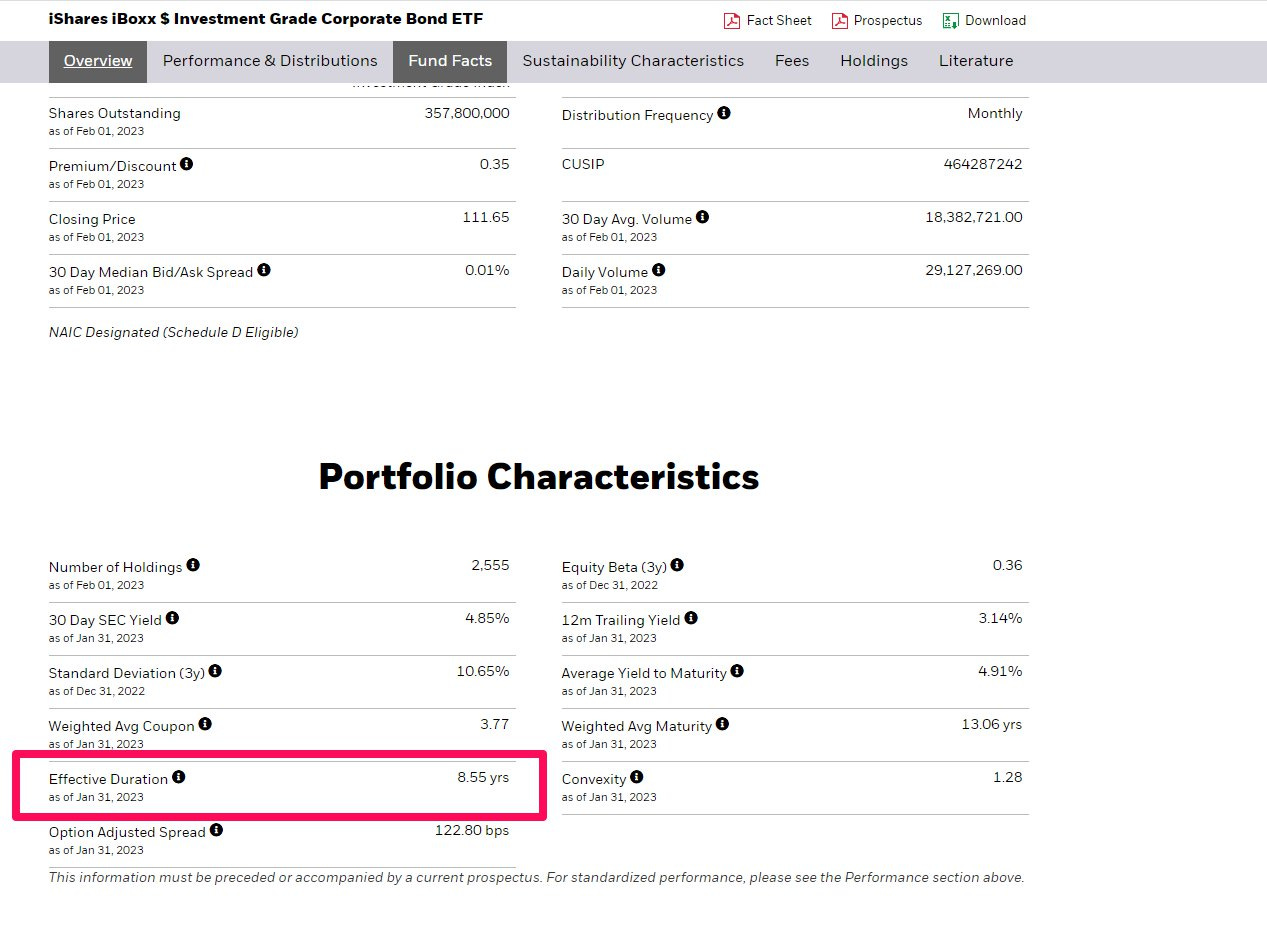Switch to the Holdings tab
The height and width of the screenshot is (936, 1267).
coord(874,61)
